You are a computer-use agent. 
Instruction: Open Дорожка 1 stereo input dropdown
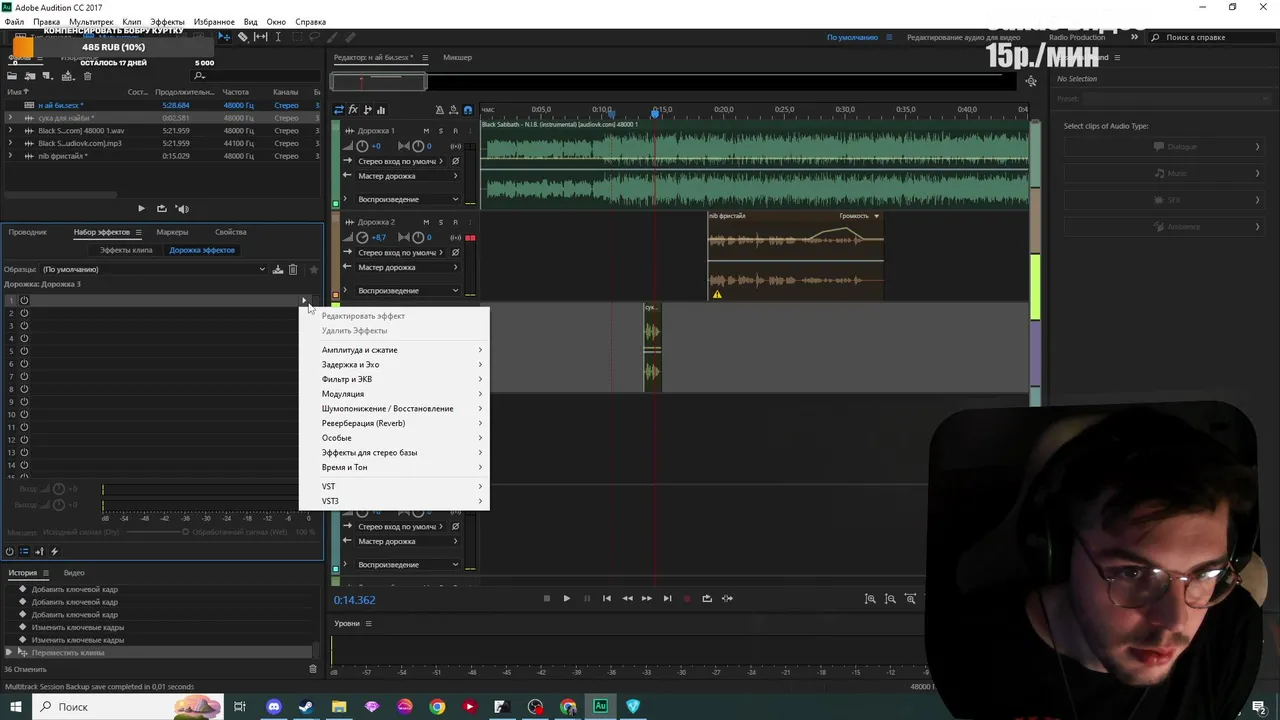coord(401,161)
